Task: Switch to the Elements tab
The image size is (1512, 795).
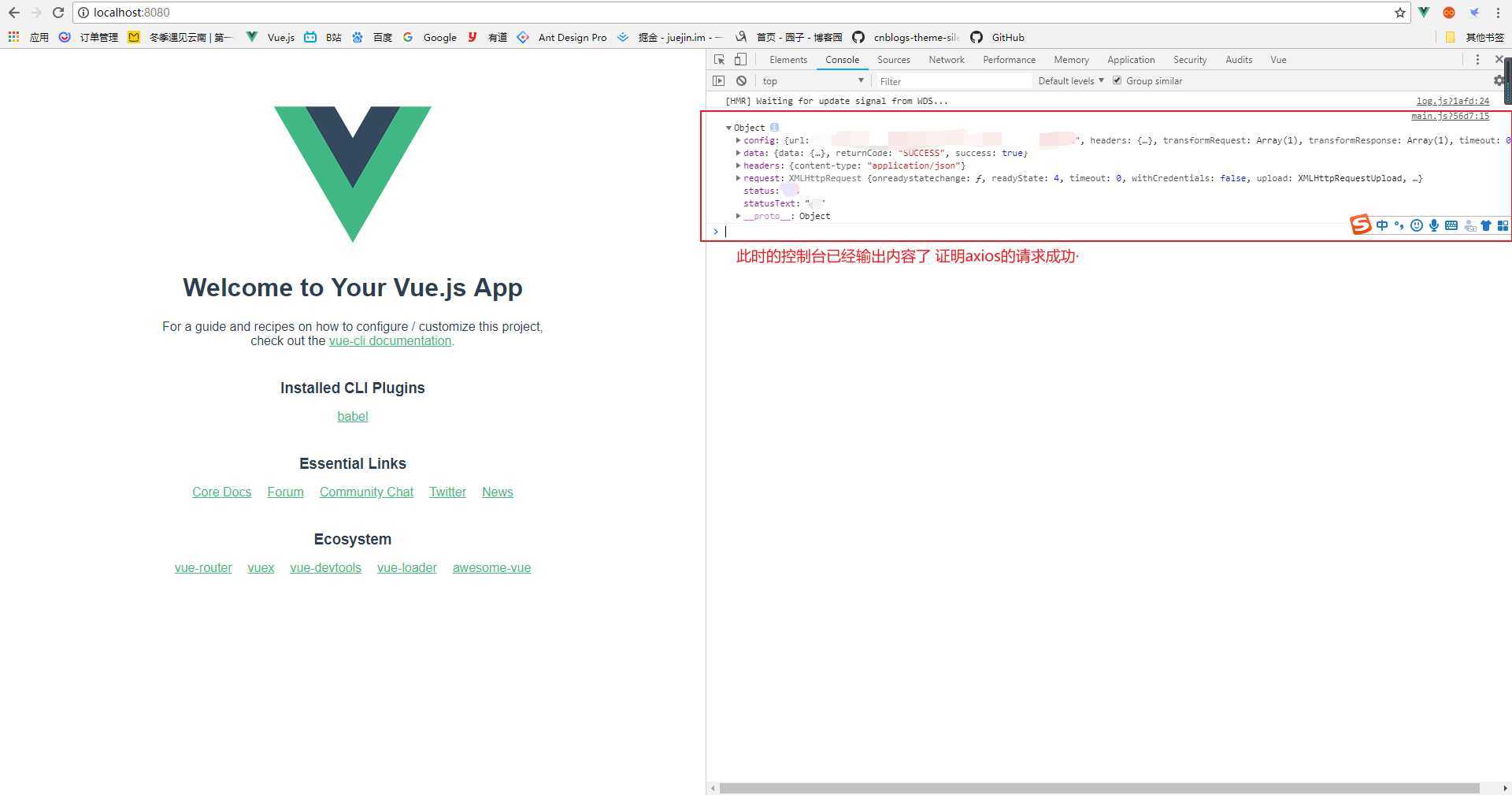Action: [788, 60]
